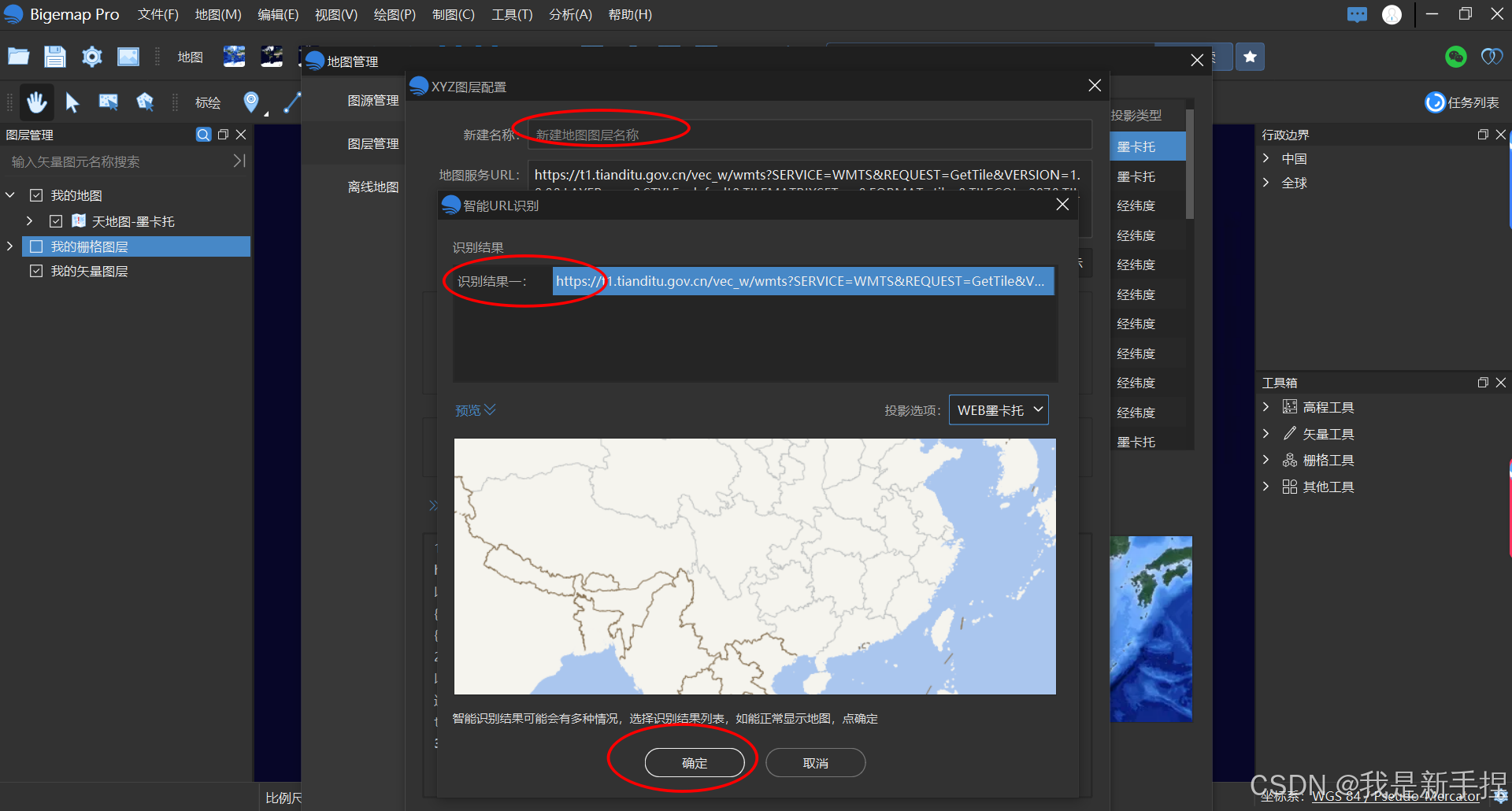This screenshot has width=1512, height=811.
Task: Expand the 全球 boundary node
Action: tap(1266, 183)
